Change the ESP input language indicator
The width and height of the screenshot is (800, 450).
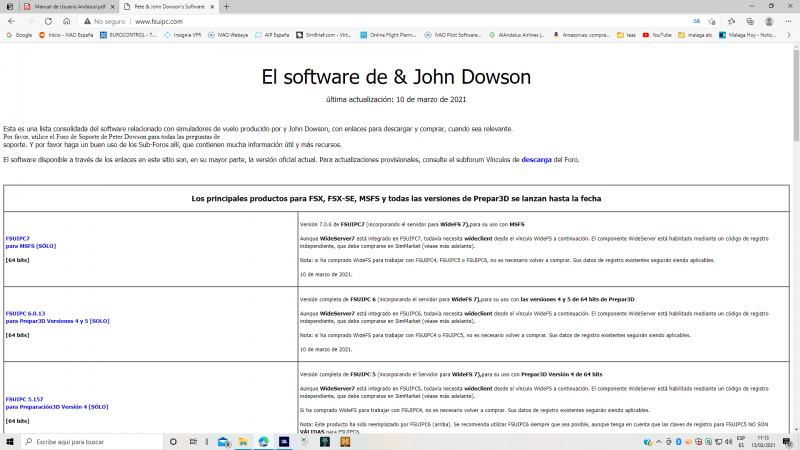[x=741, y=442]
